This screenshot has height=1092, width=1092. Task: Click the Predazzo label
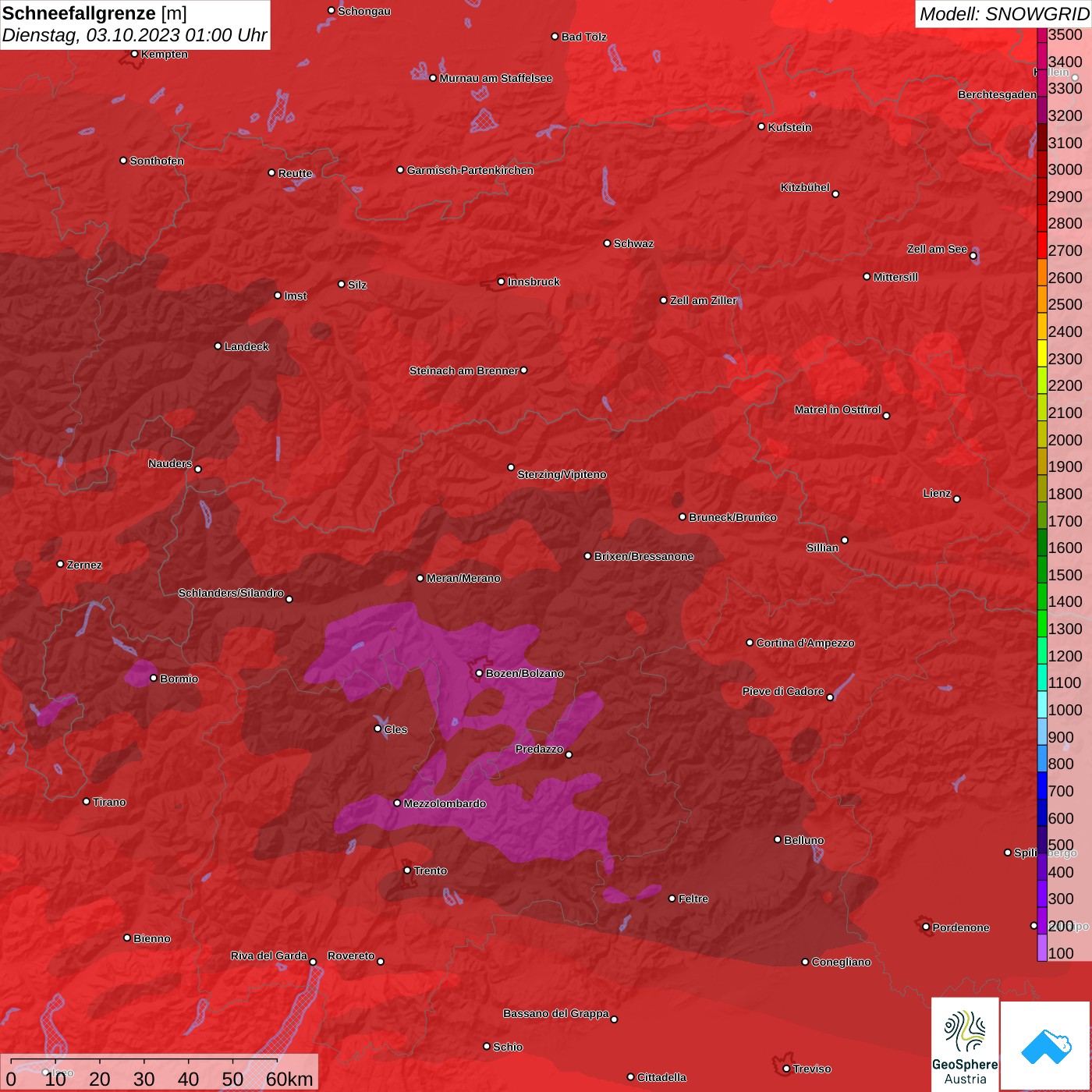tap(539, 749)
